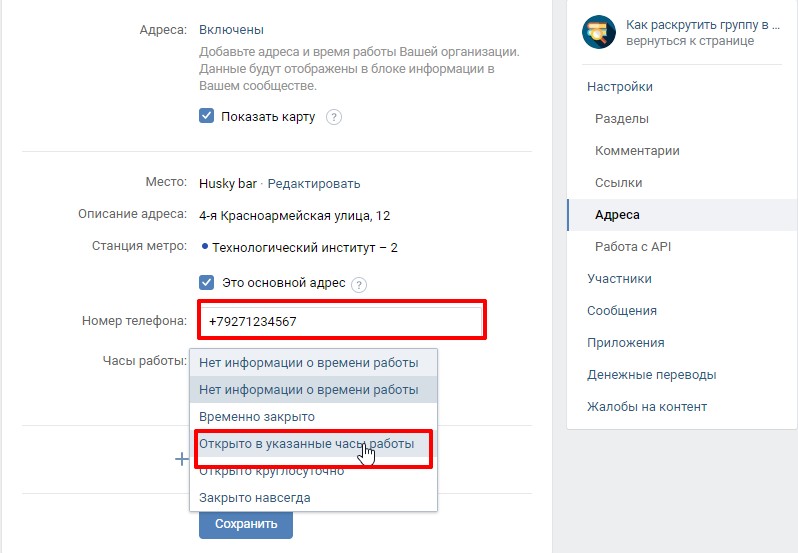This screenshot has height=553, width=798.
Task: Toggle the Это основной адрес checkbox
Action: (206, 282)
